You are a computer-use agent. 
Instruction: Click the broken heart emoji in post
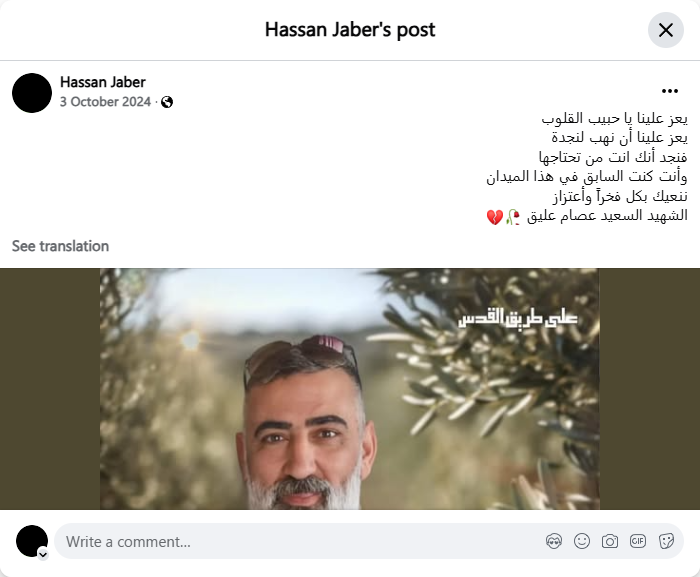click(495, 217)
